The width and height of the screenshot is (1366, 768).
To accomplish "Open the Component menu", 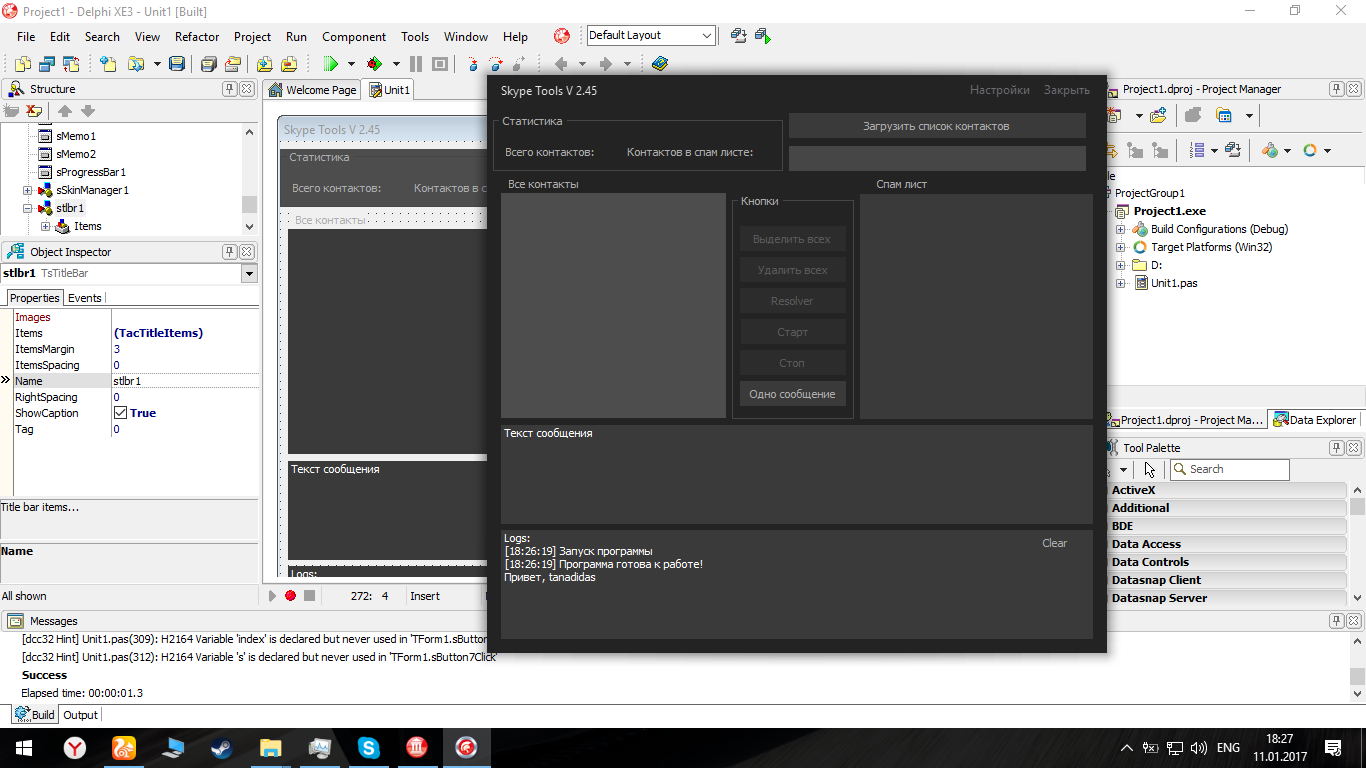I will (354, 36).
